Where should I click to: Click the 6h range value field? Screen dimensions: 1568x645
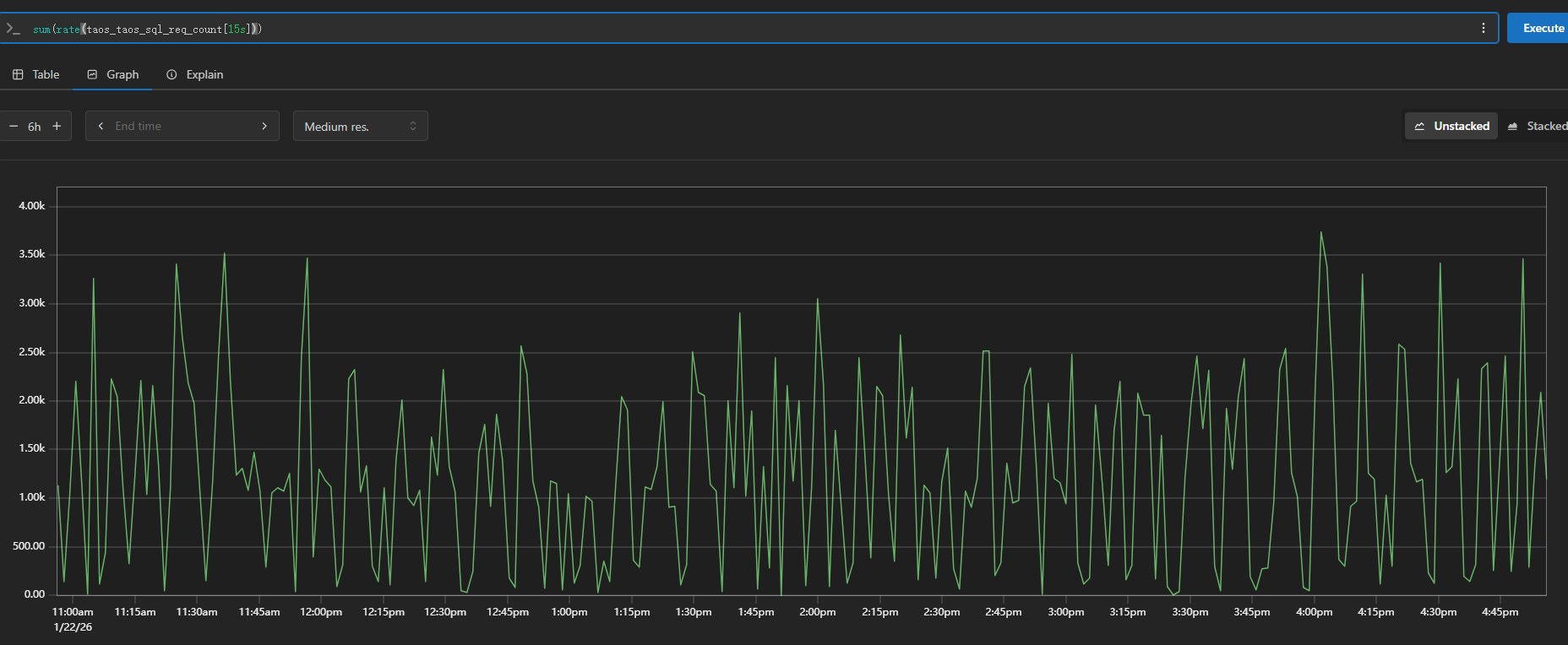click(x=35, y=127)
